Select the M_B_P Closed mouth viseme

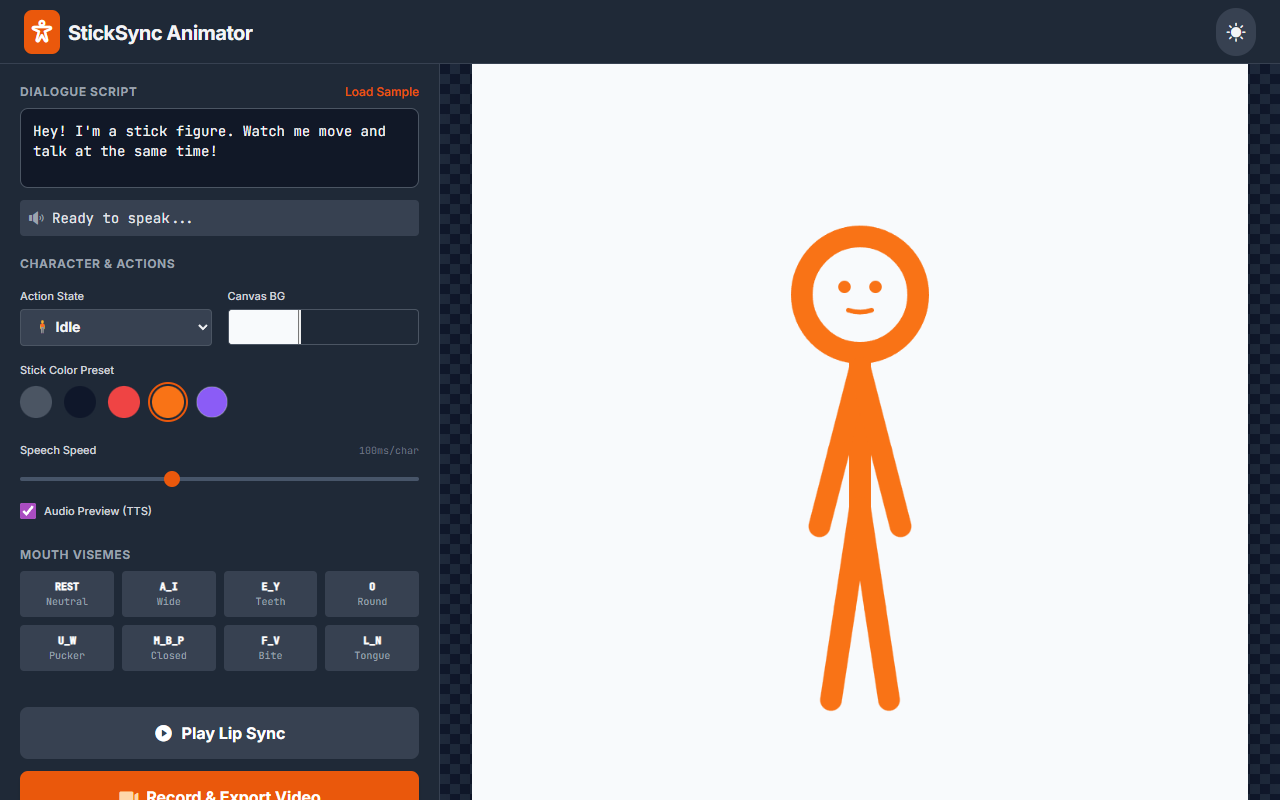click(168, 647)
